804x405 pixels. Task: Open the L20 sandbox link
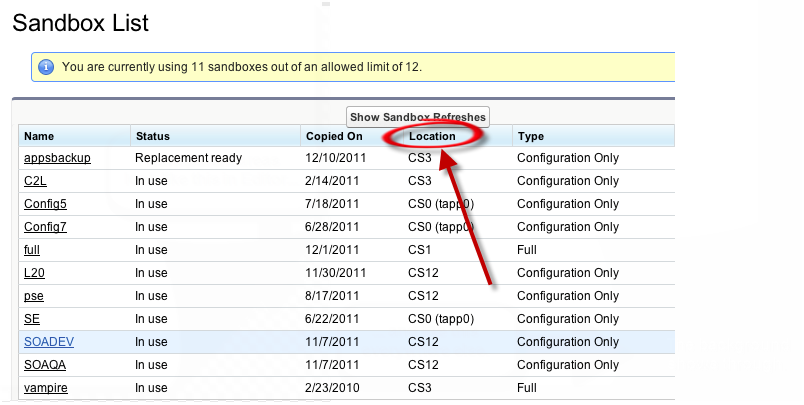[x=35, y=273]
